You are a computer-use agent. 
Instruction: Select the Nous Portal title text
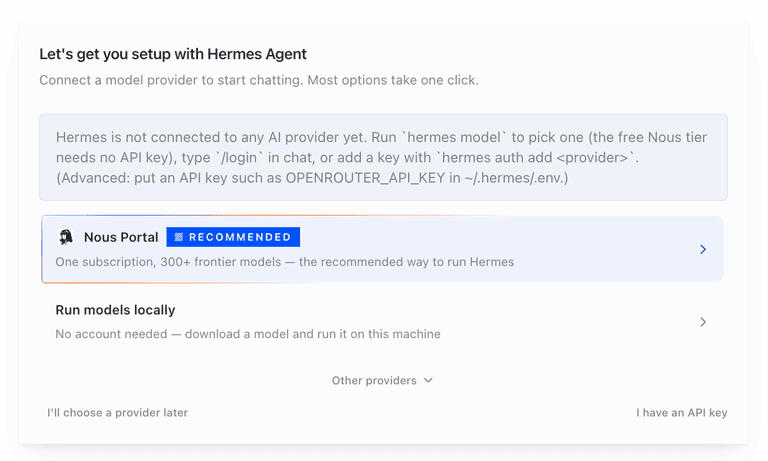pos(121,237)
